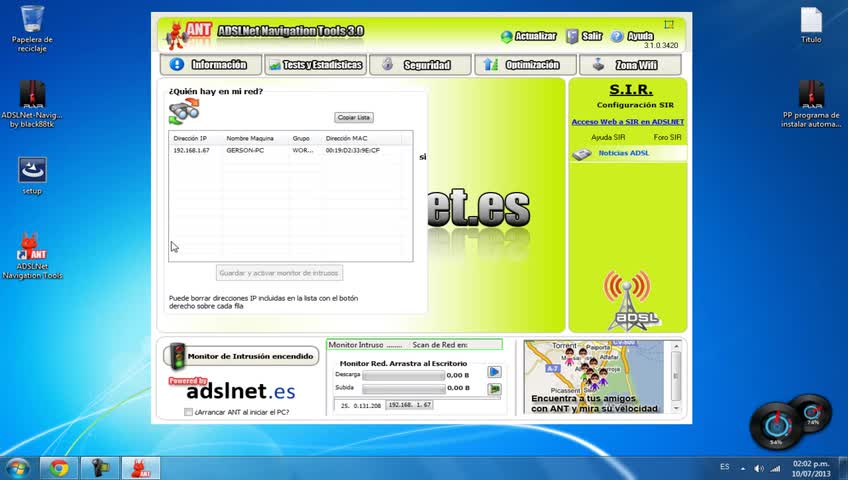Open Papelera de reciclaje on the desktop
848x480 pixels.
point(32,29)
